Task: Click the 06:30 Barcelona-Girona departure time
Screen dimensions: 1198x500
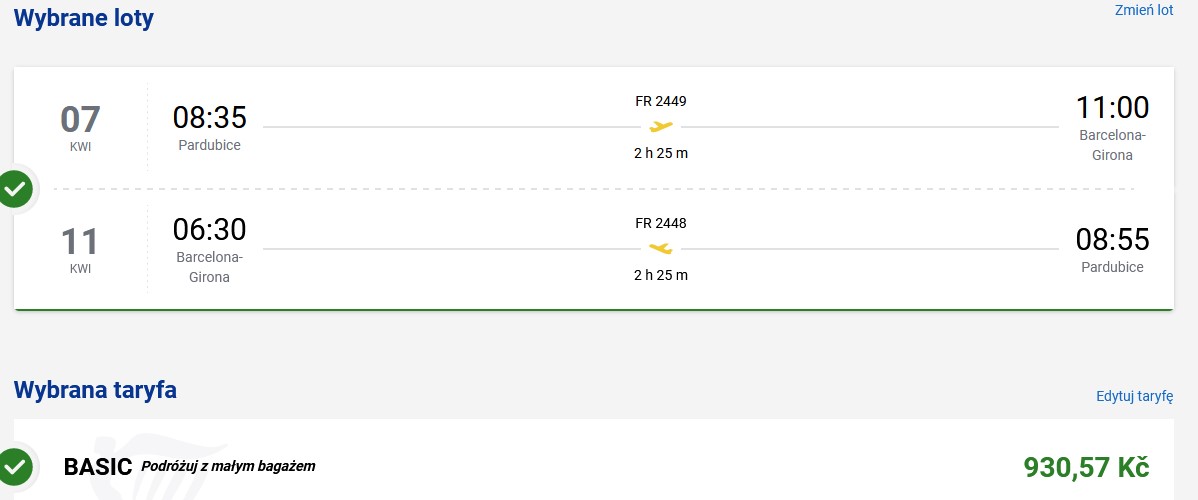Action: [209, 229]
